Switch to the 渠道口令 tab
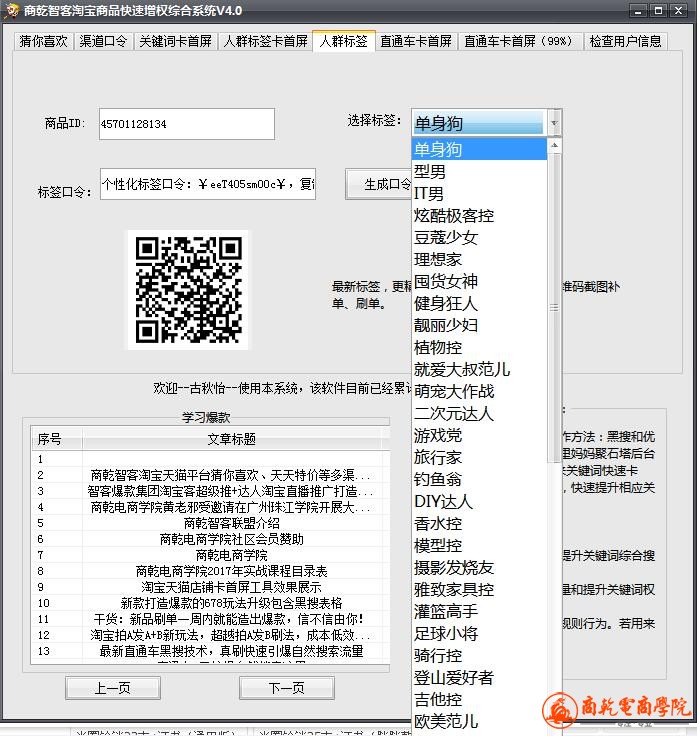697x736 pixels. point(103,41)
